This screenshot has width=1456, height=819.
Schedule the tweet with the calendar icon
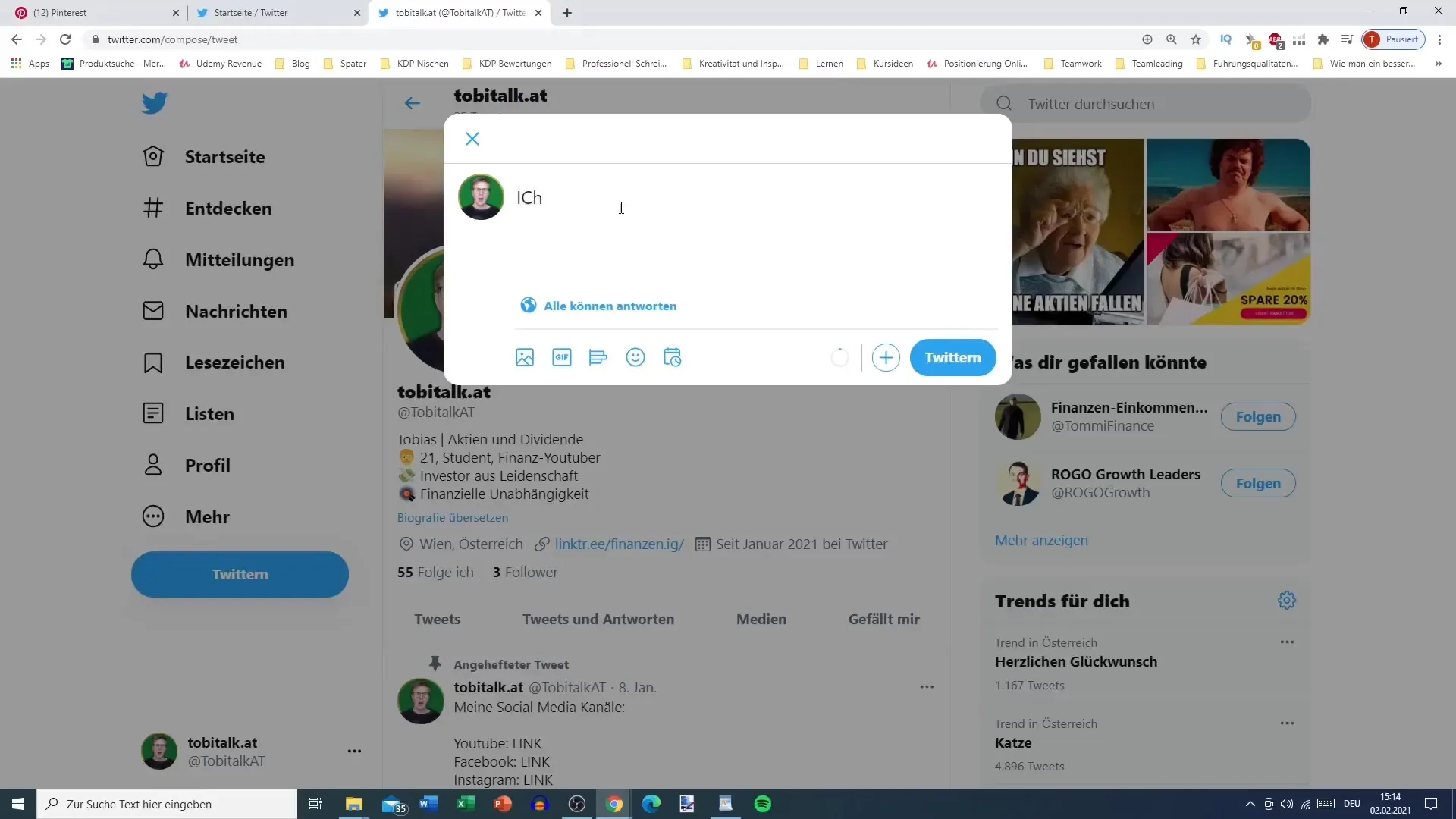tap(673, 357)
